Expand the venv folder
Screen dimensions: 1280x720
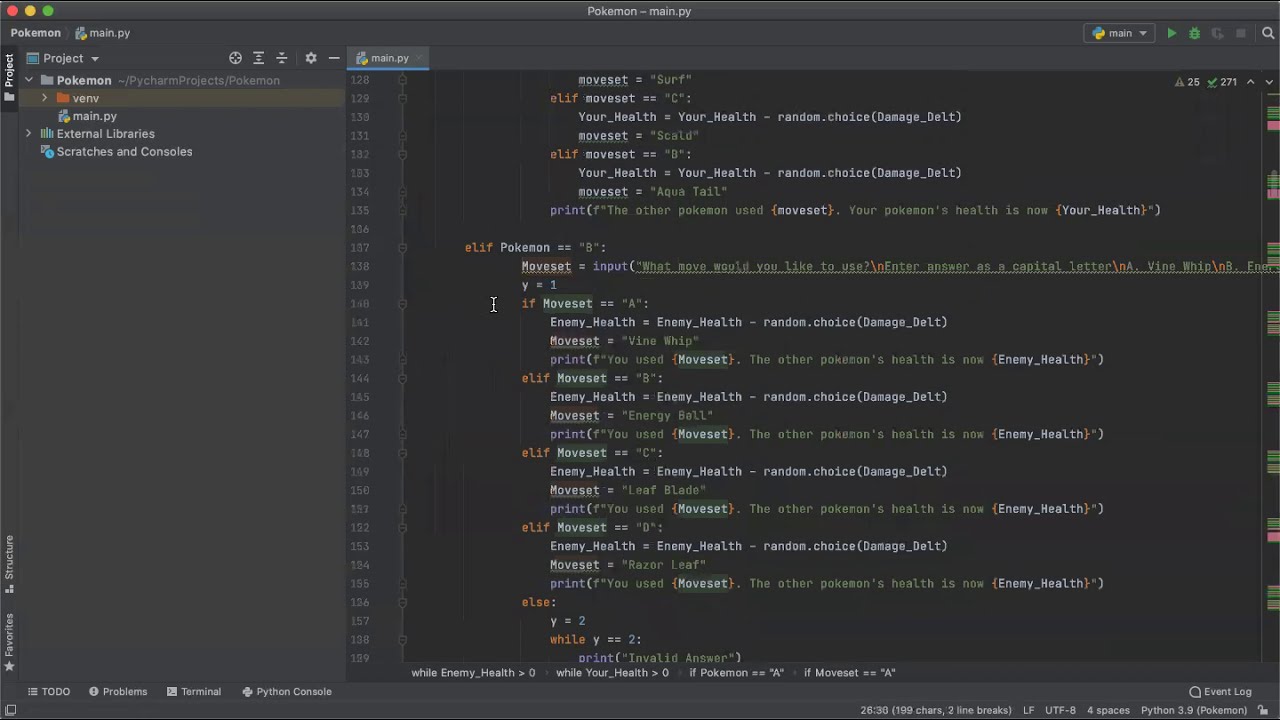(44, 98)
